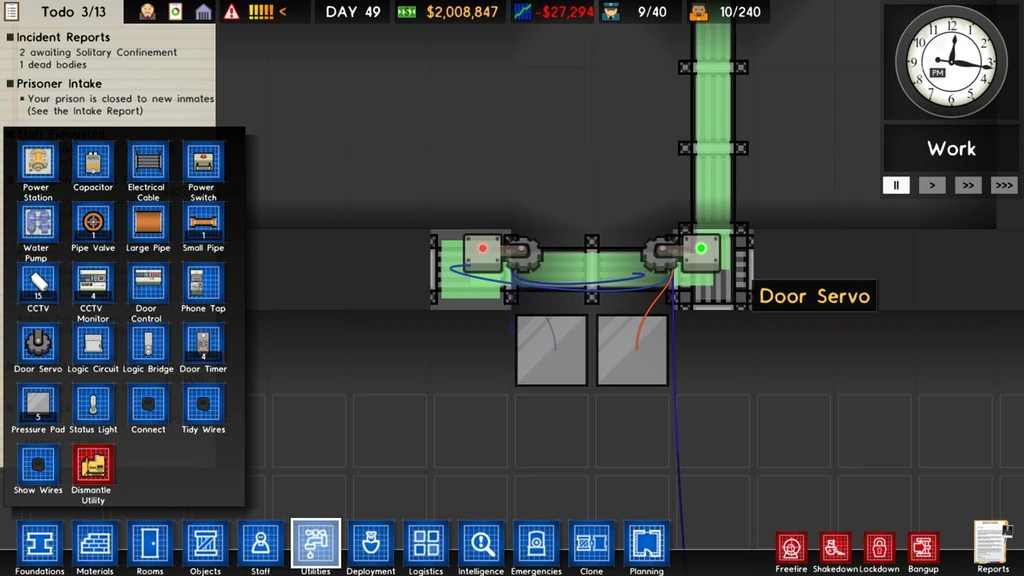Close the Utilities menu
The height and width of the screenshot is (576, 1024).
[315, 543]
